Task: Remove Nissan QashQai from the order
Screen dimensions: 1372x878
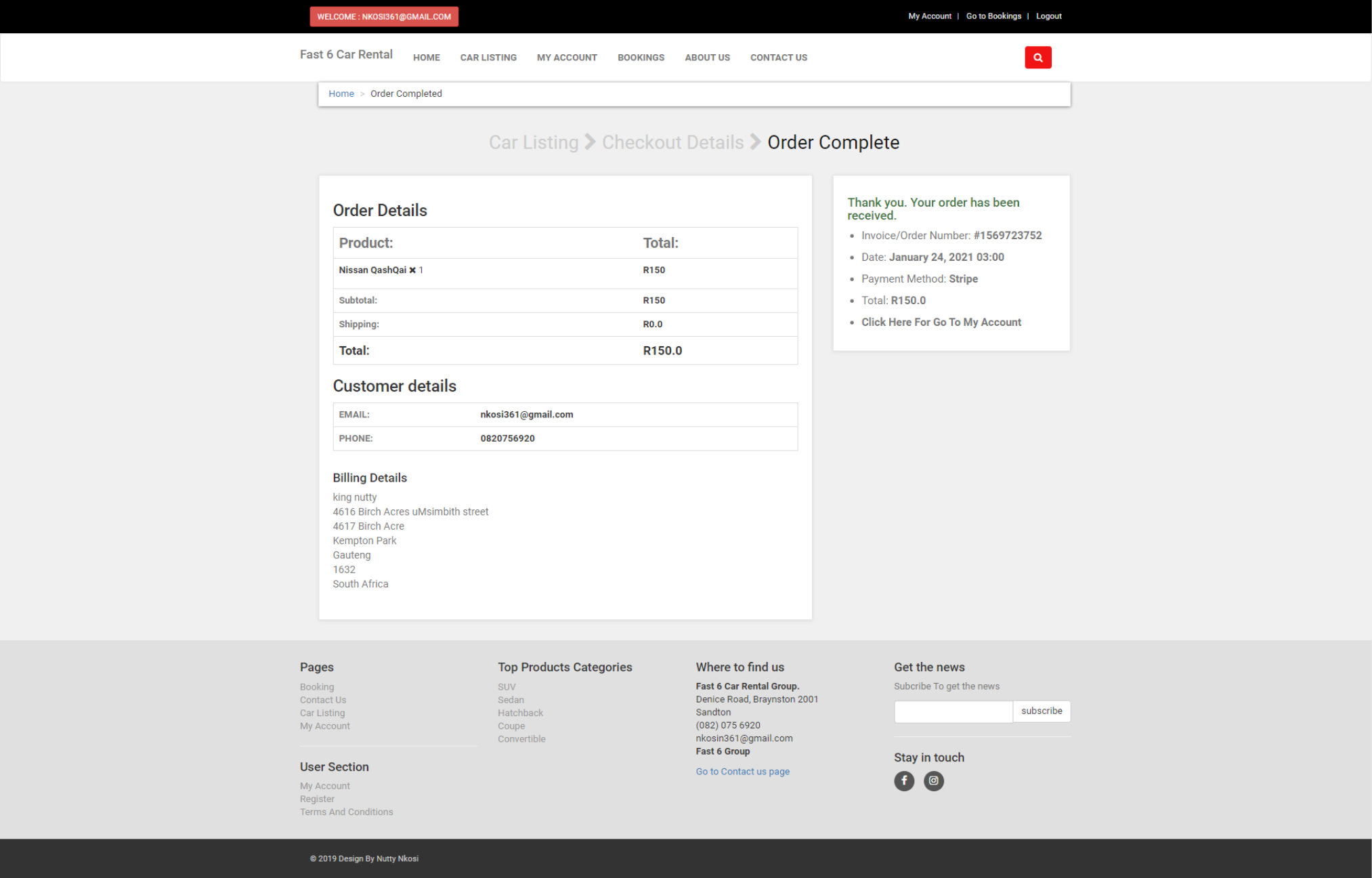Action: pyautogui.click(x=412, y=270)
